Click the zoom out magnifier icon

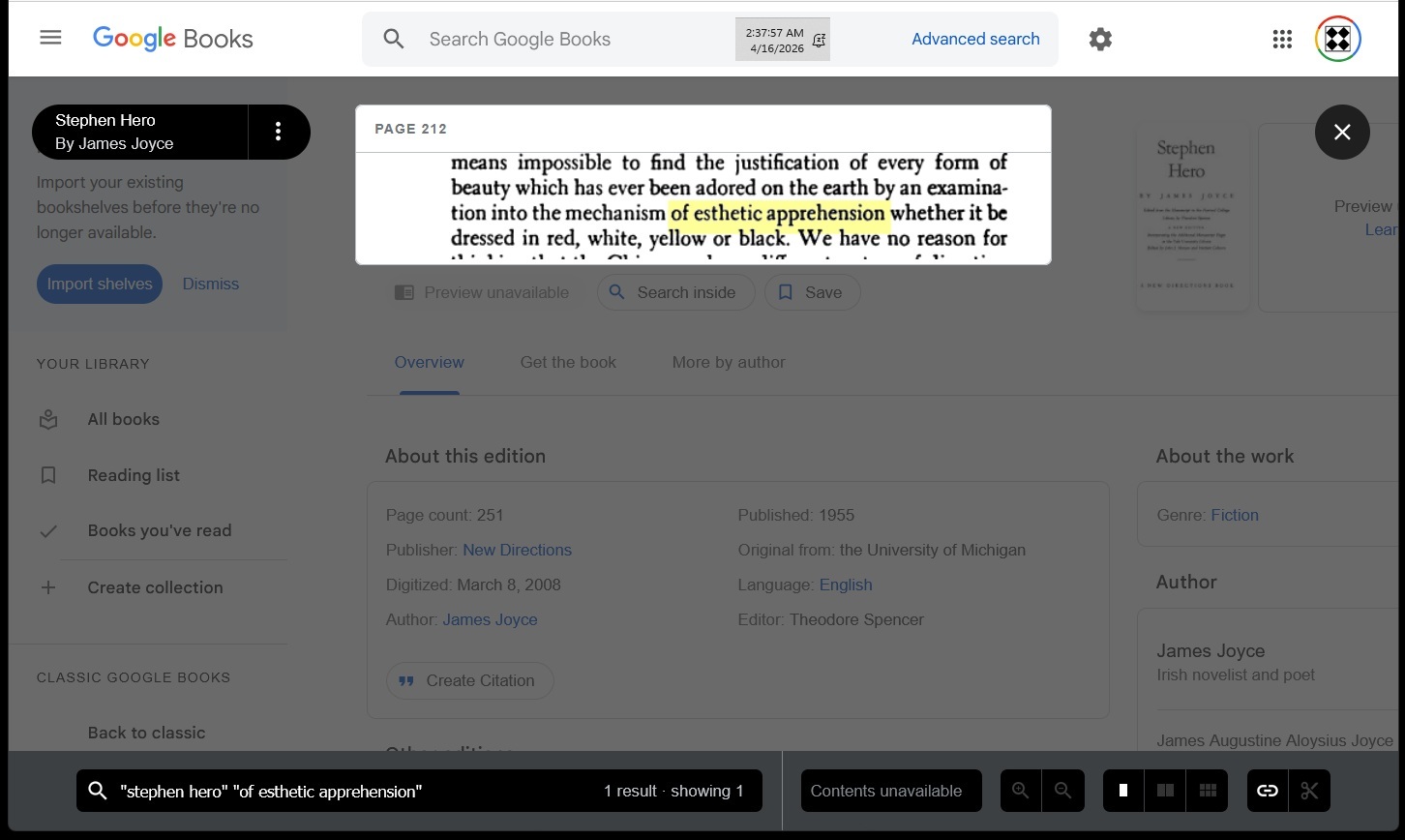pos(1062,791)
